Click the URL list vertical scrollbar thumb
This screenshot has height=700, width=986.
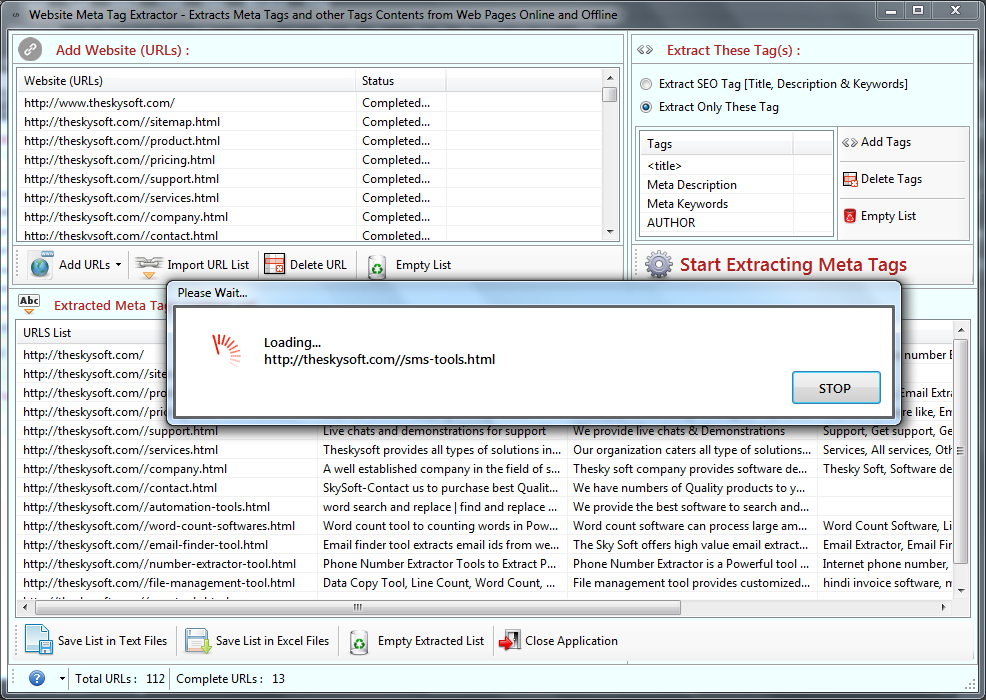[609, 94]
